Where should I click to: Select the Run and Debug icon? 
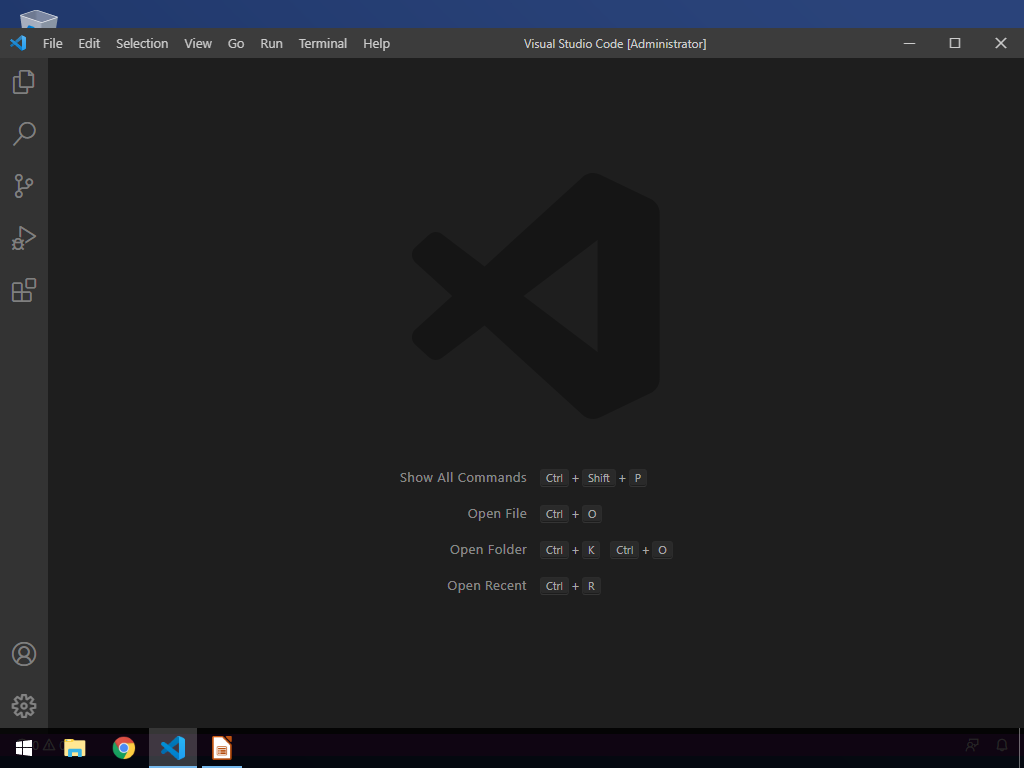click(x=24, y=238)
